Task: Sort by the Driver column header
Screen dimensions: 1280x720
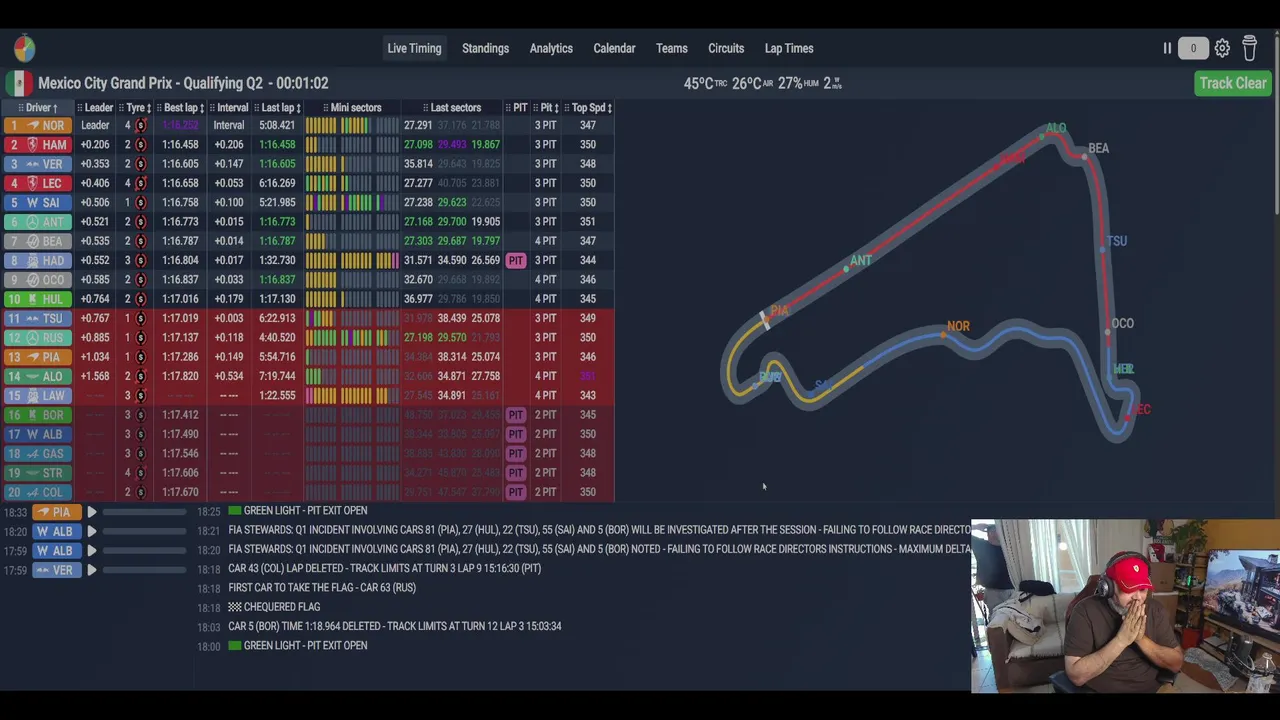Action: point(40,108)
